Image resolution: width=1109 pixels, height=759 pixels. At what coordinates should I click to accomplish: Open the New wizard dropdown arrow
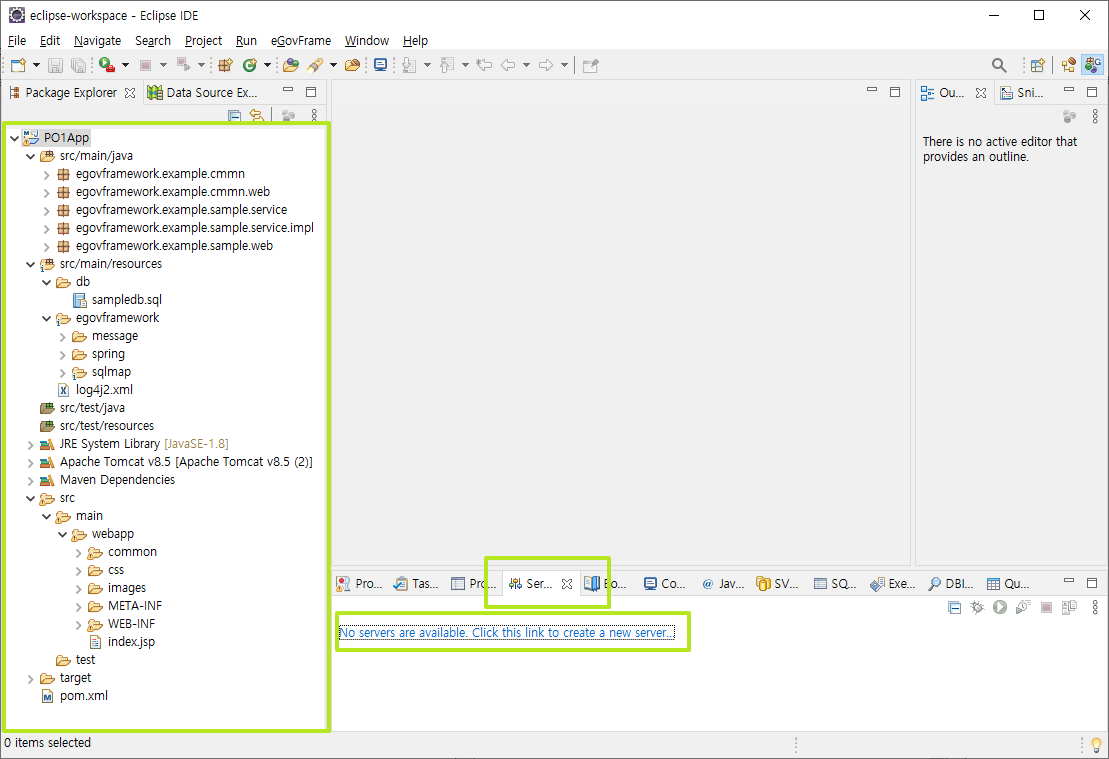point(36,65)
